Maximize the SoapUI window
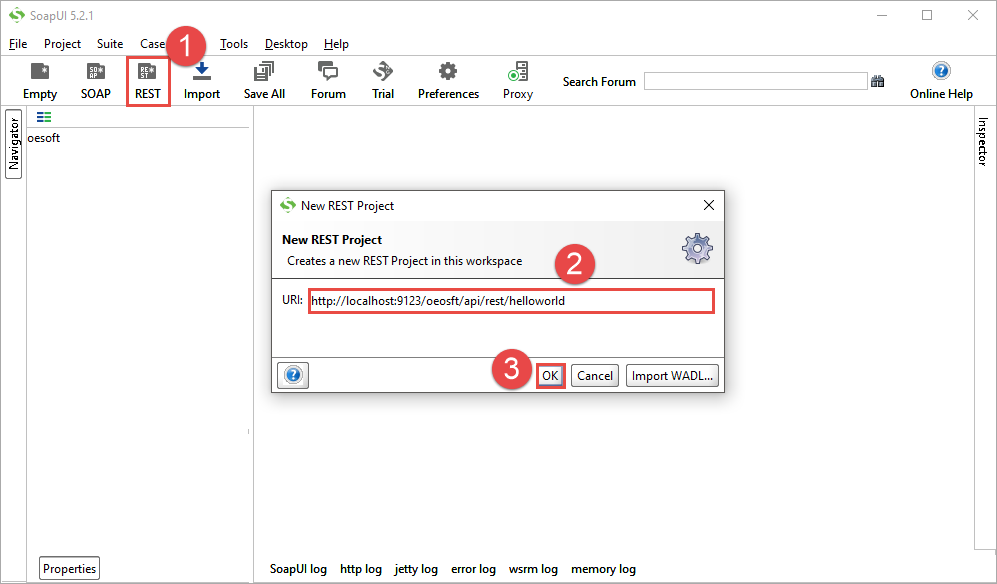 927,15
